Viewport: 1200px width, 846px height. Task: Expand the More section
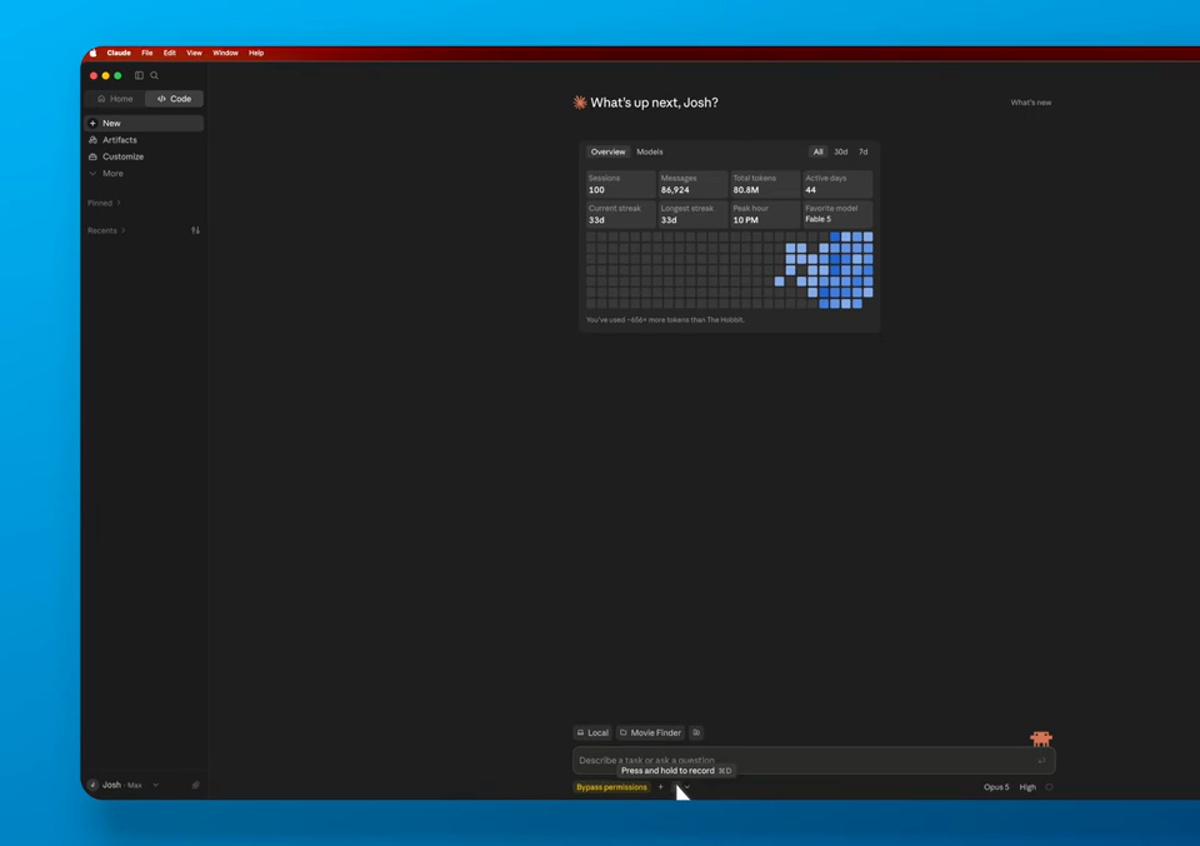144,174
